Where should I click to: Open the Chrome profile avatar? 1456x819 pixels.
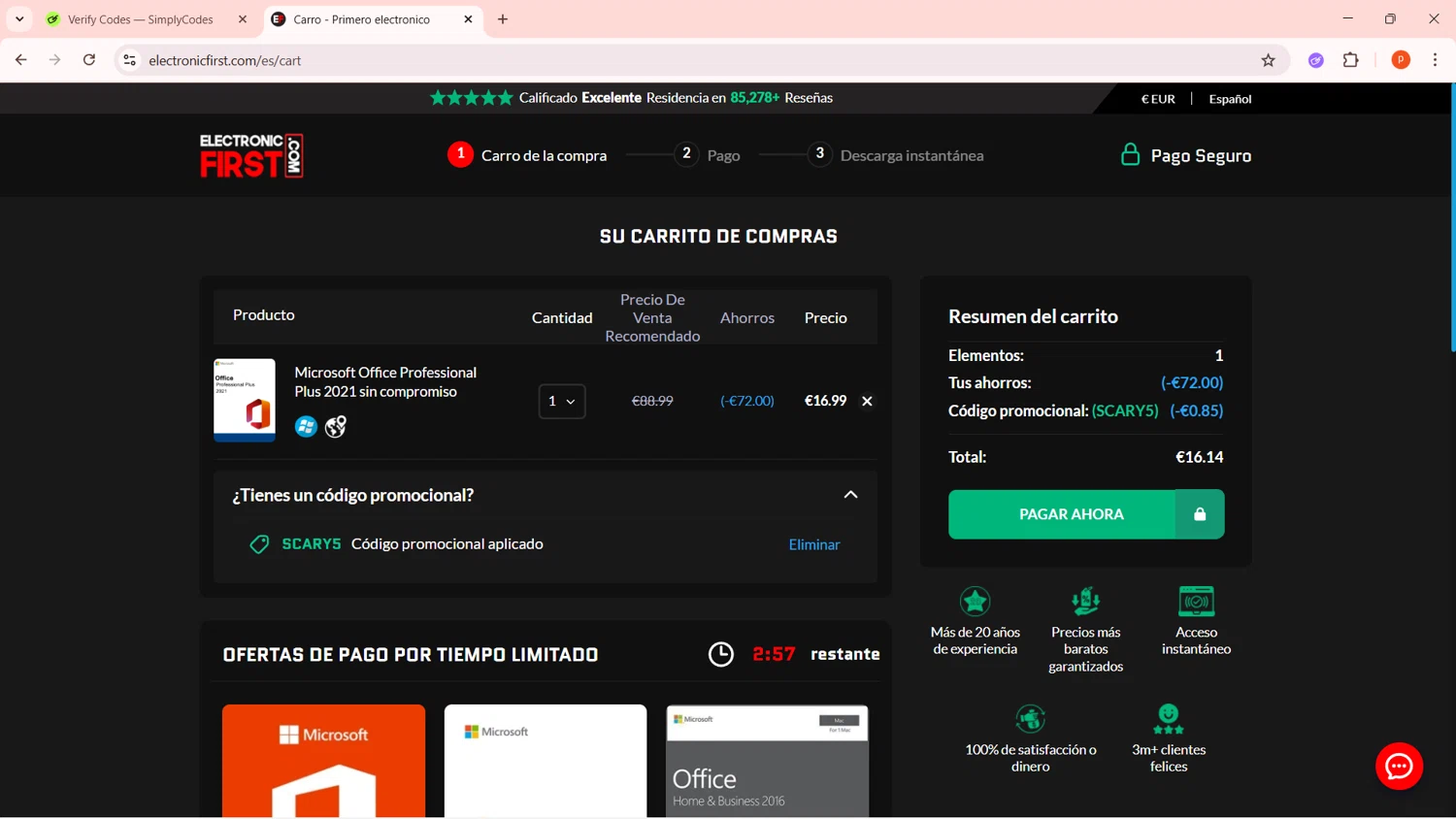[x=1401, y=60]
